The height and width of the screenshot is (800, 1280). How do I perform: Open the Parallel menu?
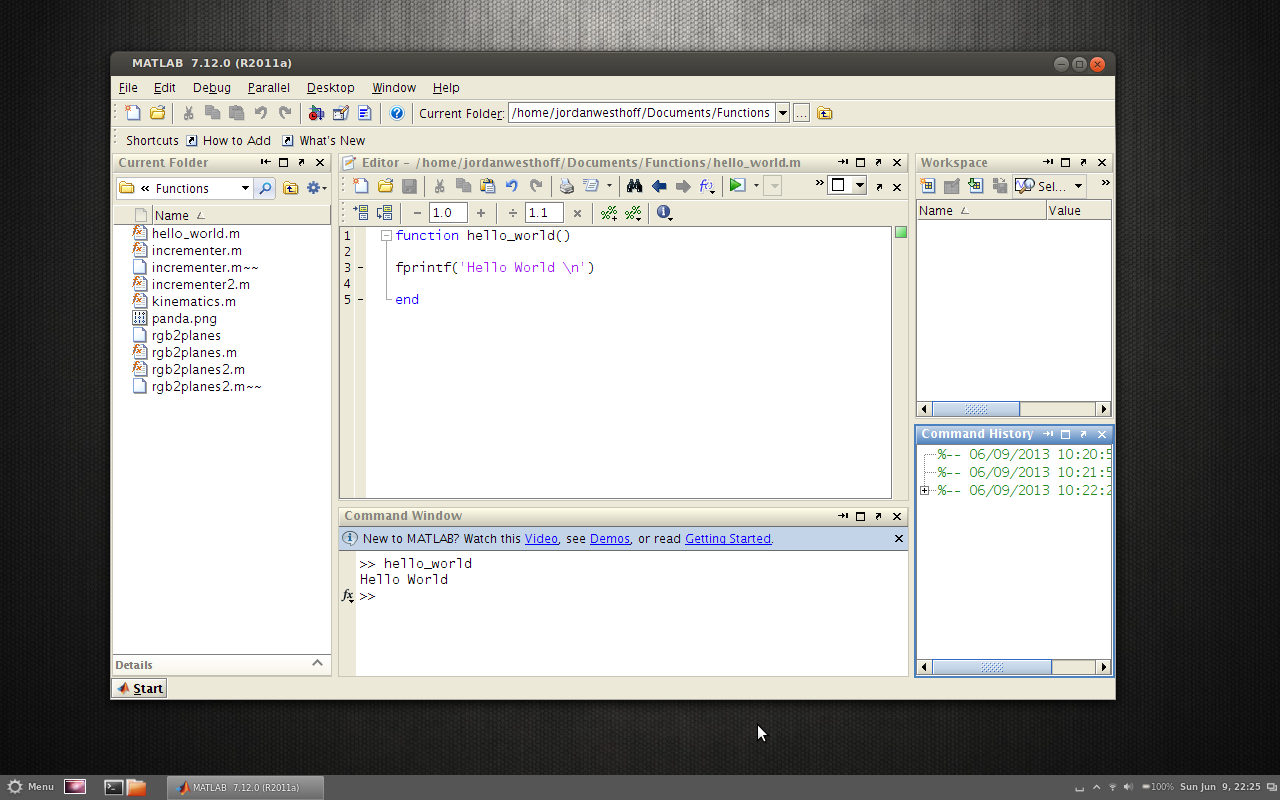(x=269, y=88)
